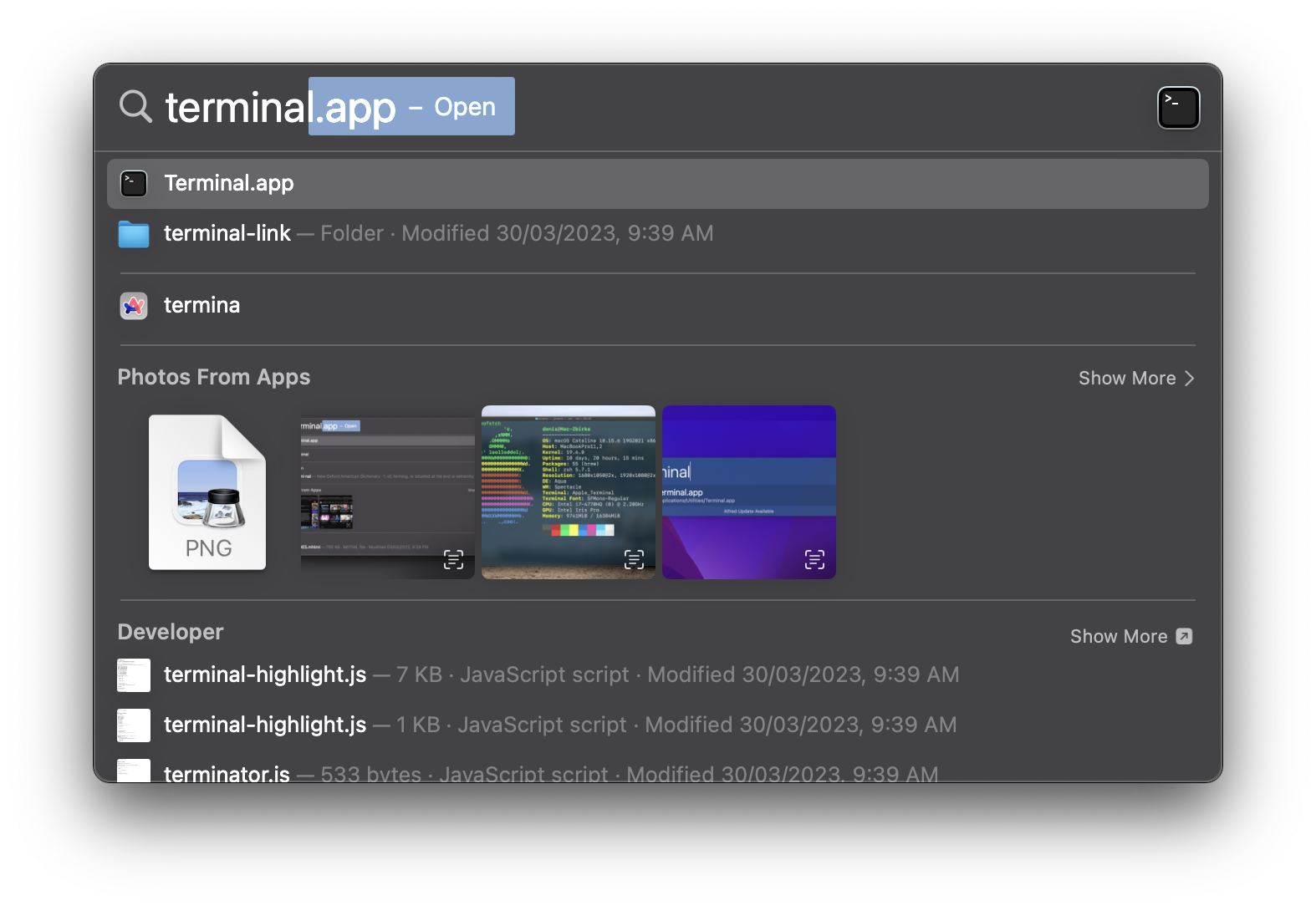Screen dimensions: 1316x906
Task: Open the Spotlight search screenshot thumbnail
Action: pyautogui.click(x=388, y=492)
